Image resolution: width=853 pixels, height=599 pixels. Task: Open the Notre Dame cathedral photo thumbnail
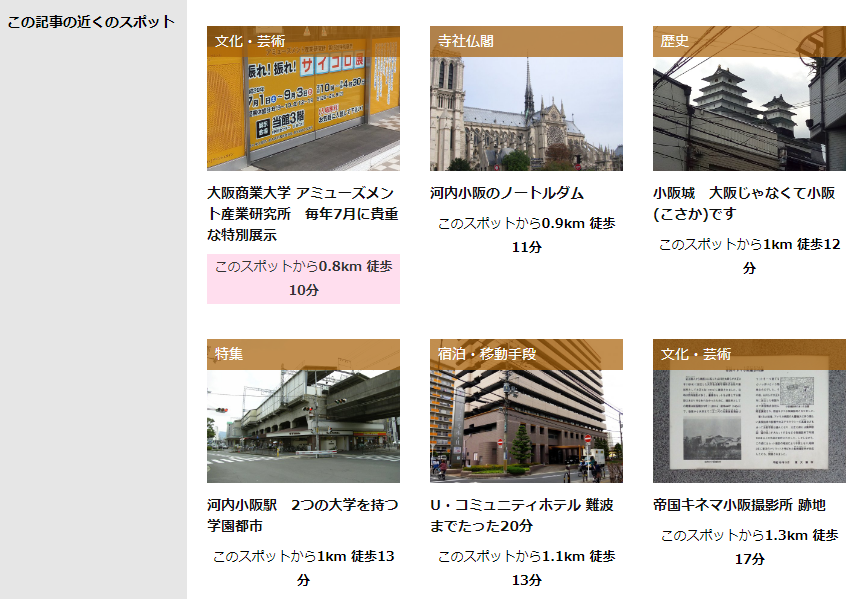(x=526, y=112)
